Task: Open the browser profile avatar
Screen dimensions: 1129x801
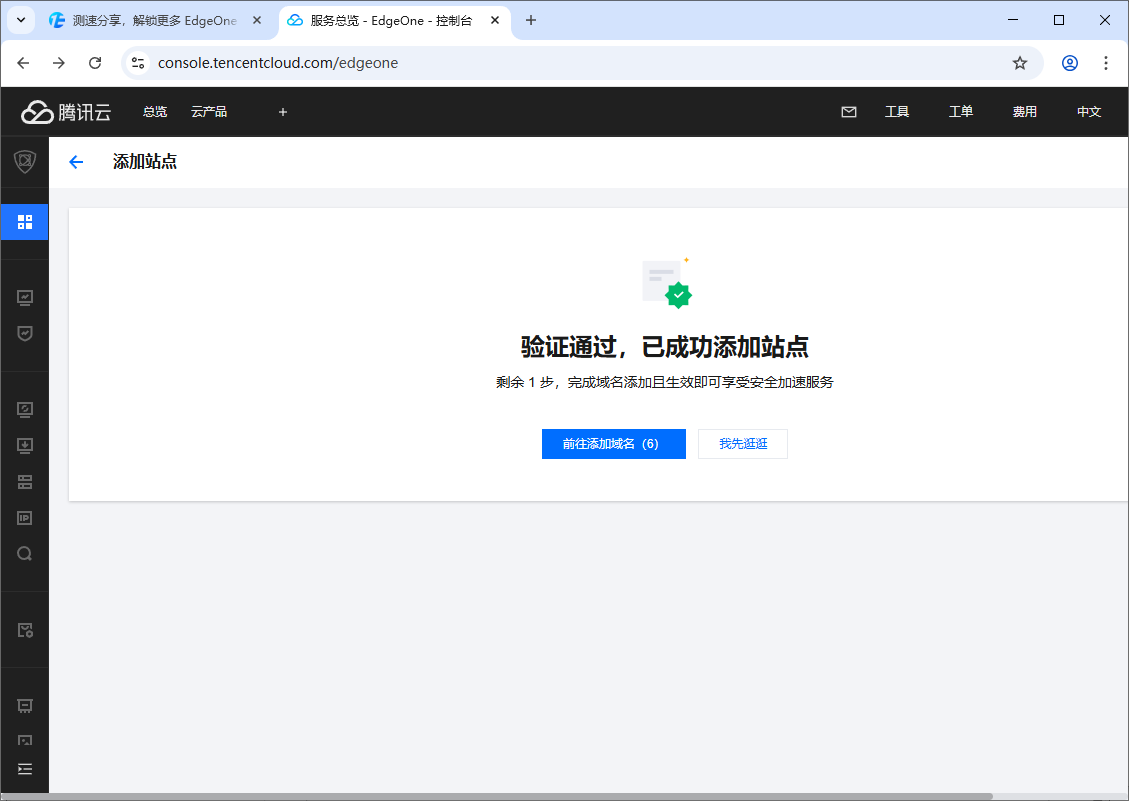Action: (x=1069, y=62)
